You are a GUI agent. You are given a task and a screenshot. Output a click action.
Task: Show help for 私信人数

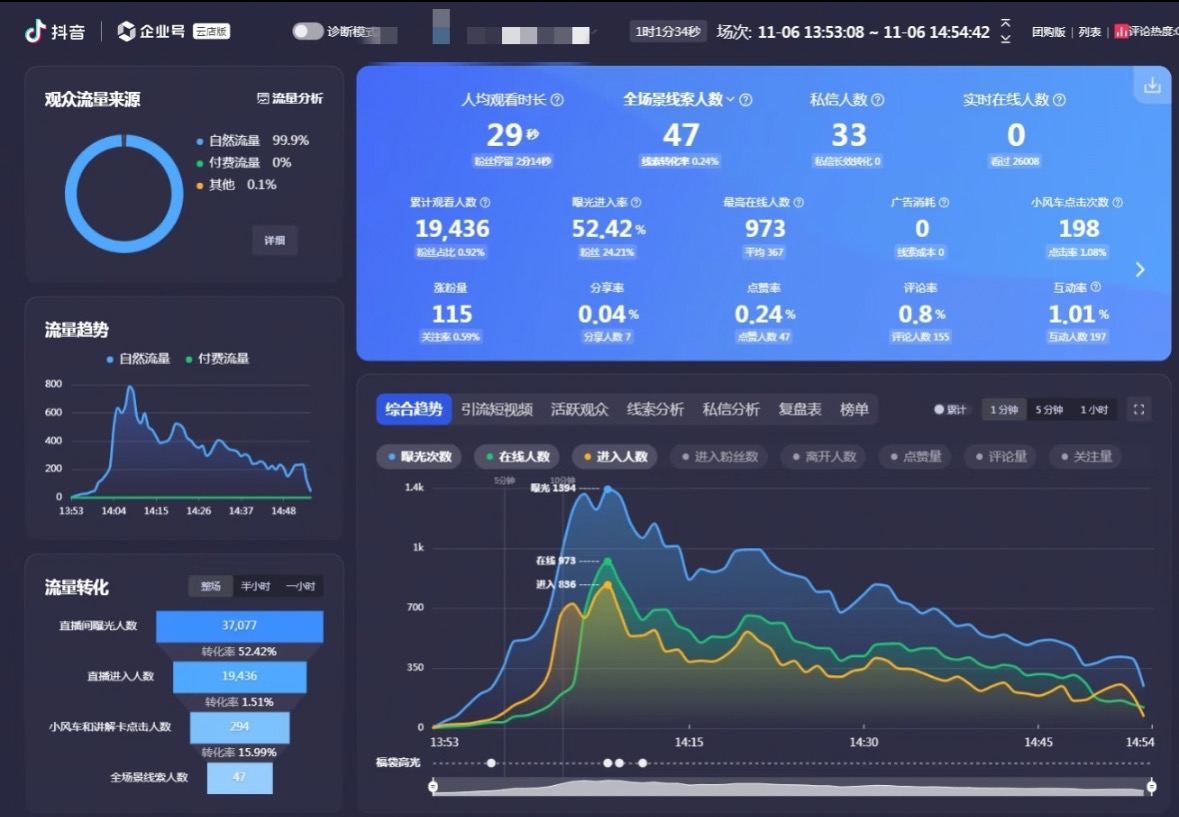(x=877, y=100)
